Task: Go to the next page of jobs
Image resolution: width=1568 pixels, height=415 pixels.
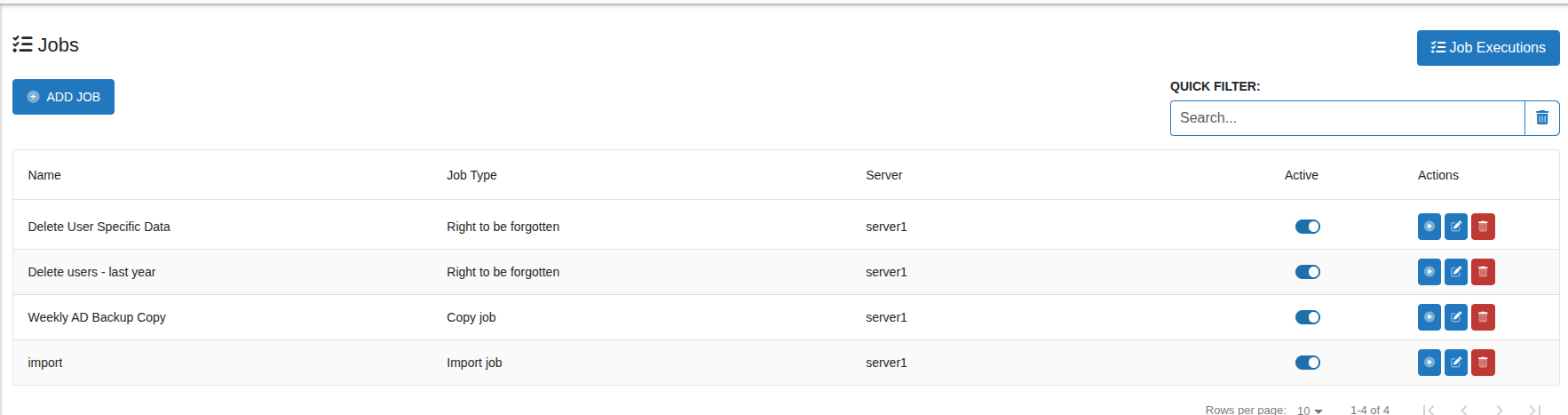Action: pyautogui.click(x=1499, y=410)
